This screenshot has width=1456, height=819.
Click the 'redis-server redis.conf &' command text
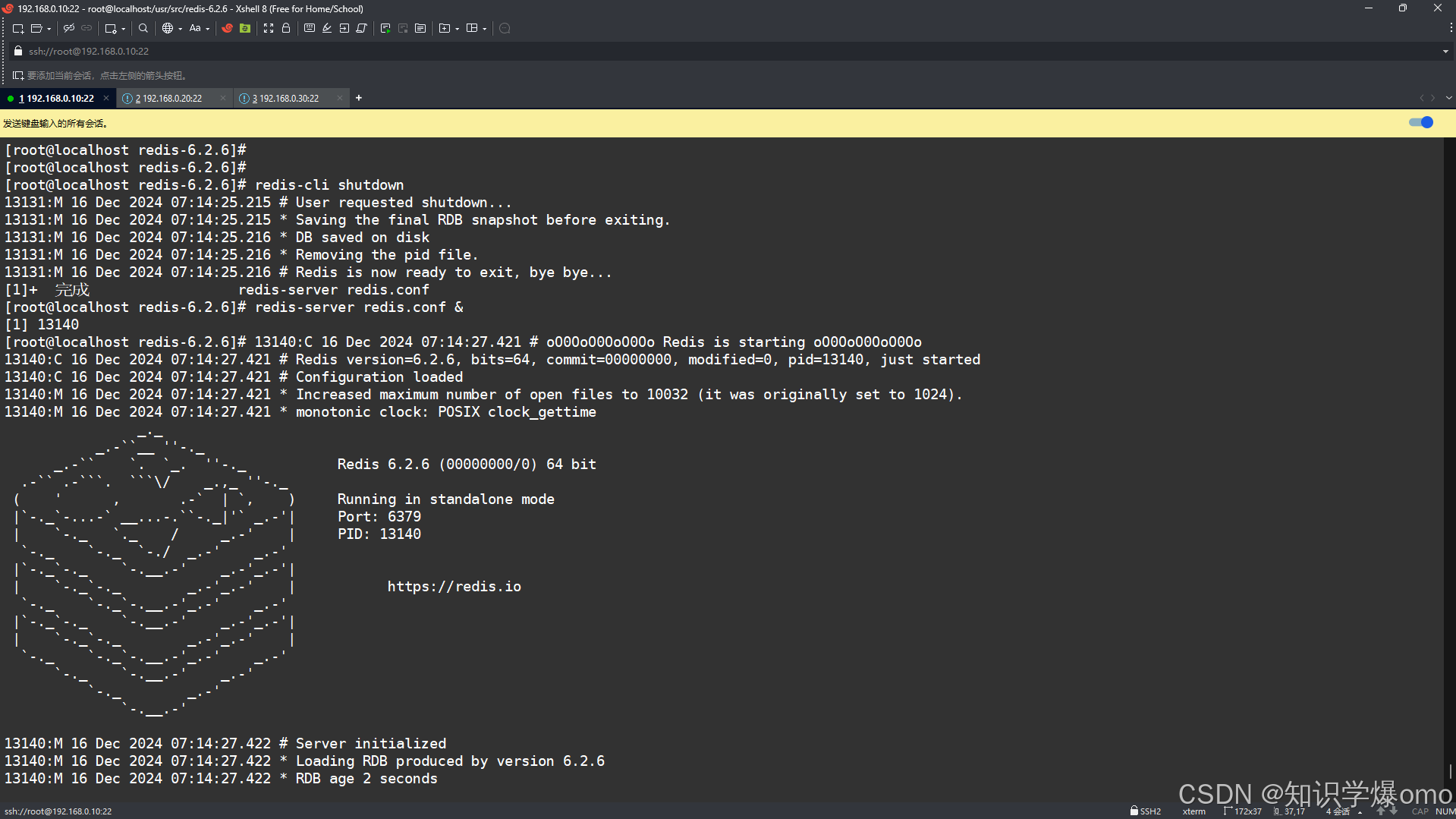[359, 307]
